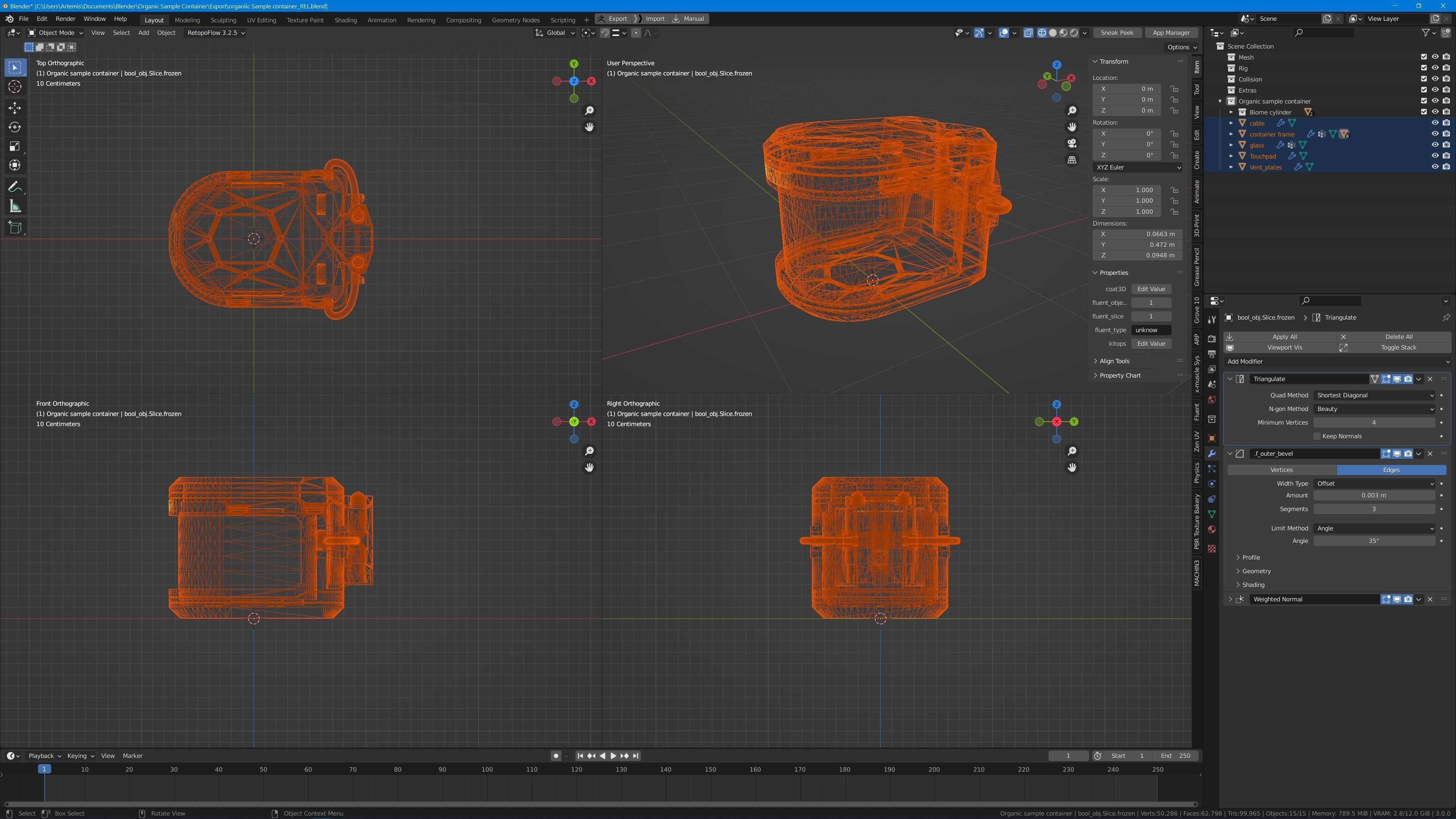Hide the cable object in outliner
Screen dimensions: 1456x819
point(1434,122)
